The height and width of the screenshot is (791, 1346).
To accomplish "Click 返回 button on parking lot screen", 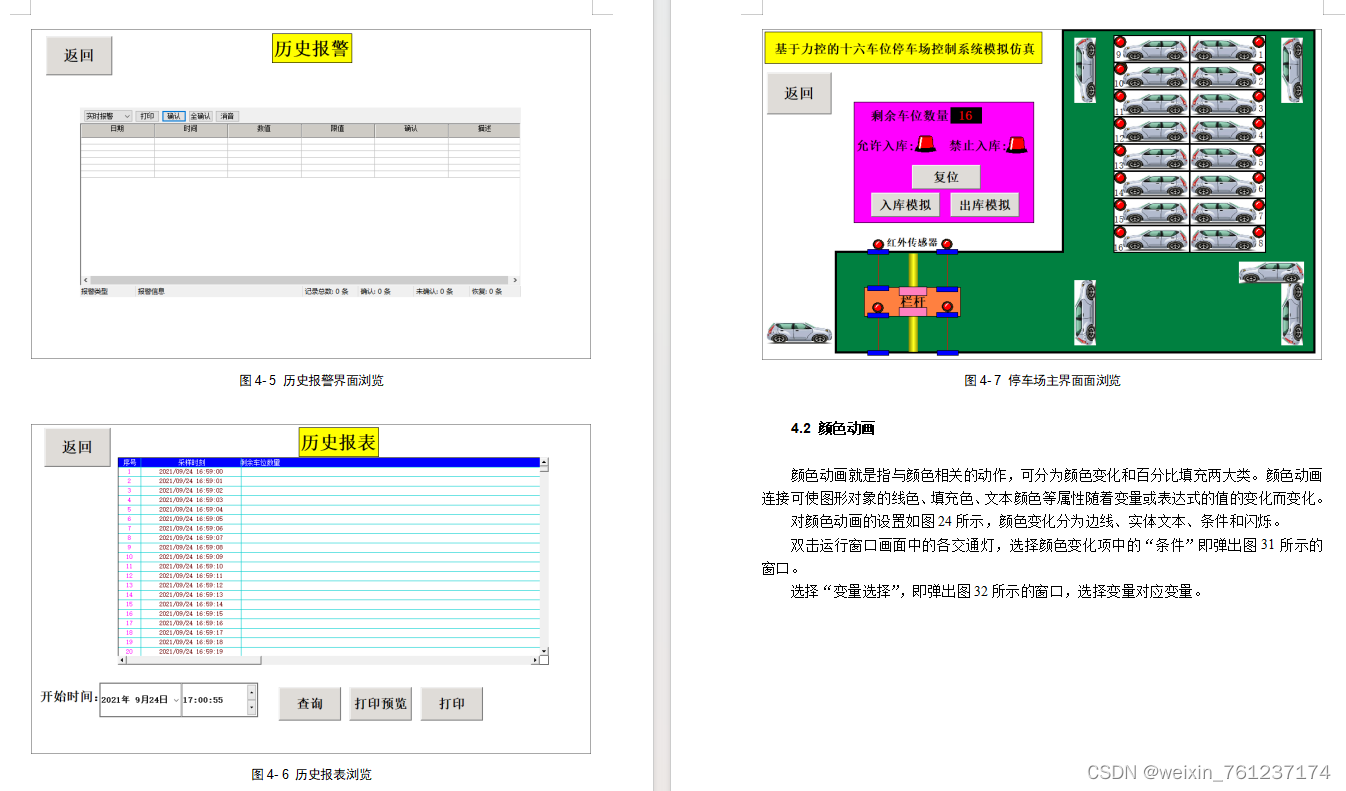I will [799, 93].
